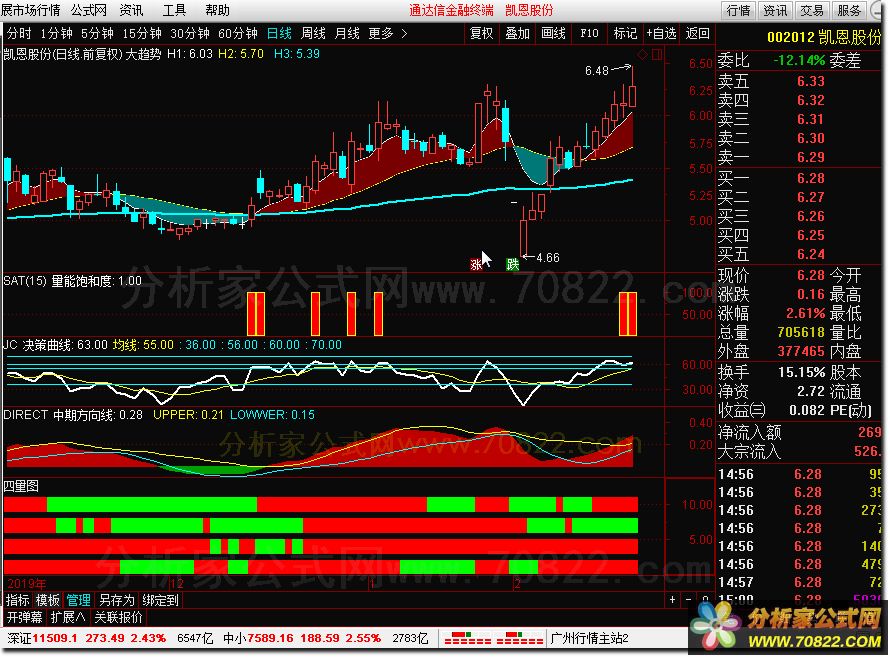Open the 画线 drawing tool

[553, 32]
